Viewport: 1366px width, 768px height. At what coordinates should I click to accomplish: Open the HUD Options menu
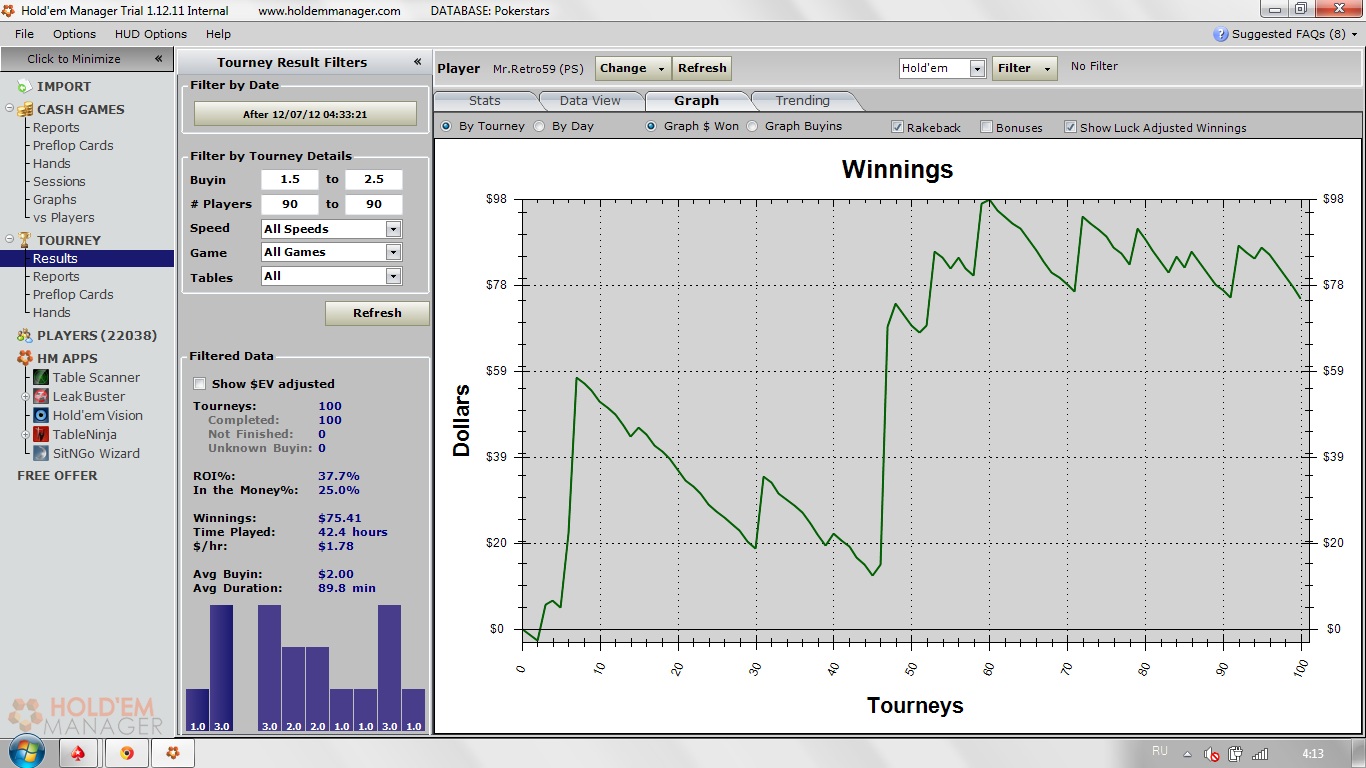click(x=151, y=34)
